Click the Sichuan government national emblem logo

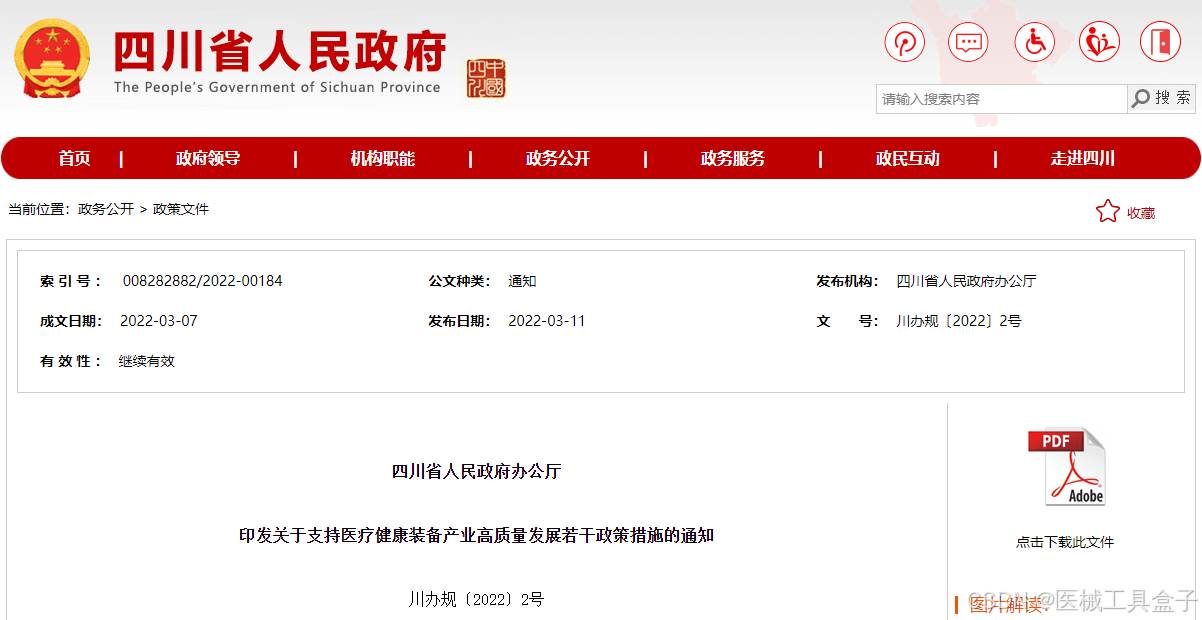(x=52, y=58)
